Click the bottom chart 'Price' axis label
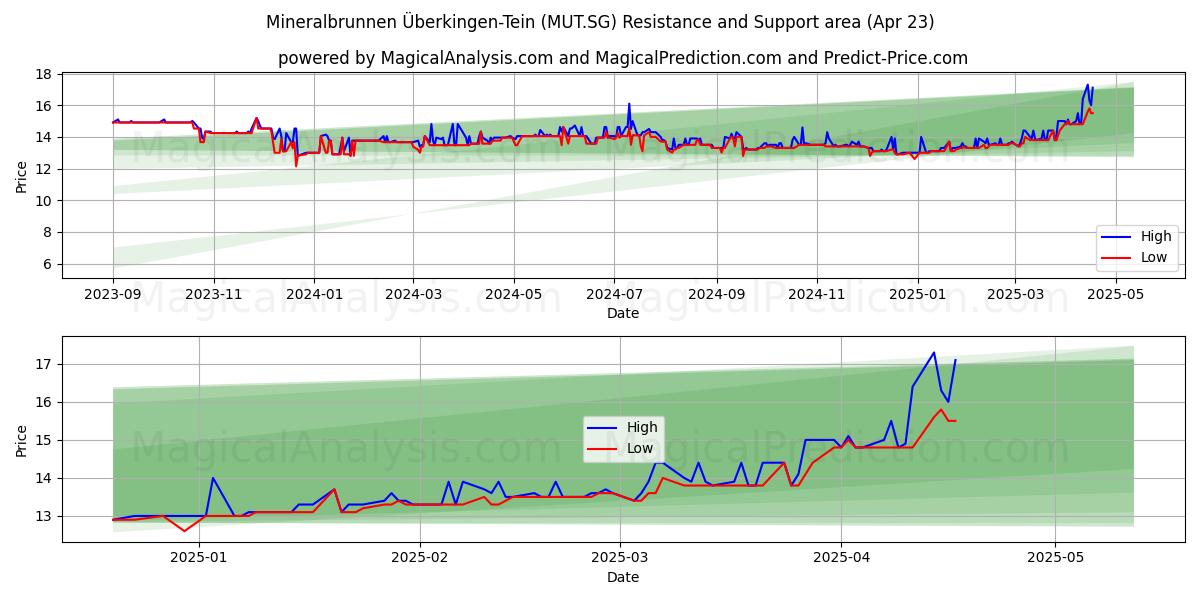Screen dimensions: 1200x600 [x=22, y=439]
